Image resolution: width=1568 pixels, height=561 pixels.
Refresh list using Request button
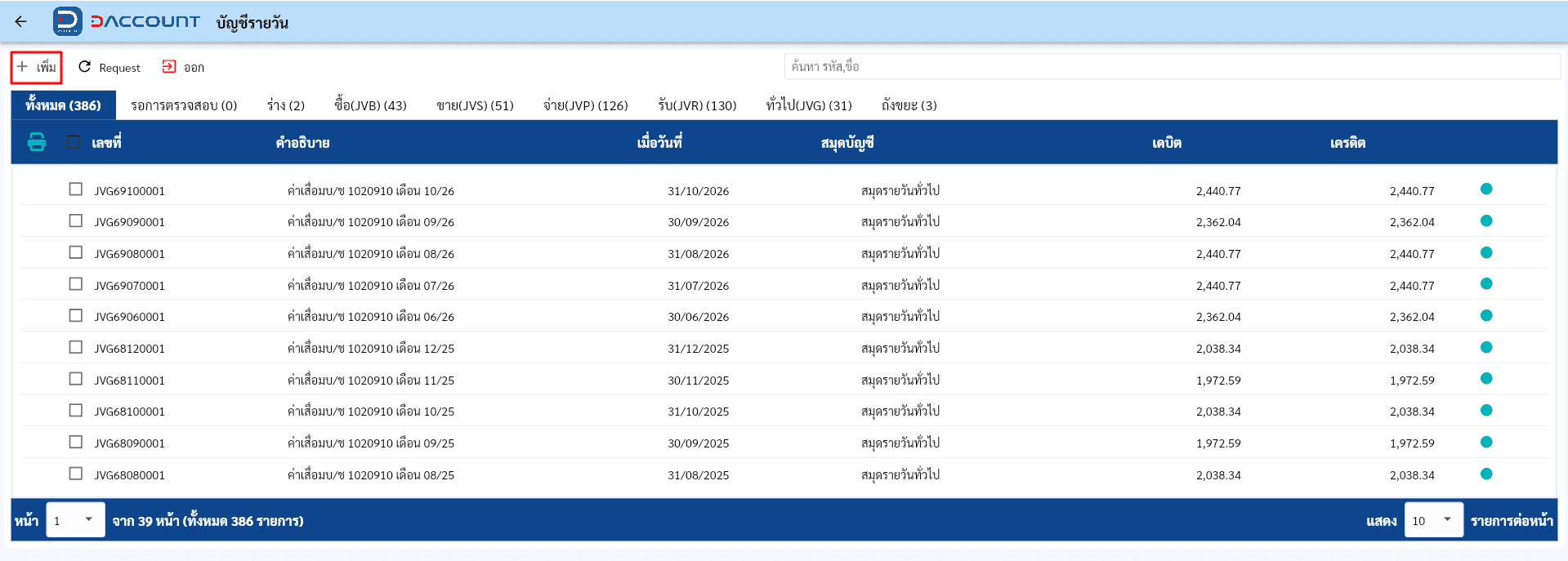(x=109, y=67)
